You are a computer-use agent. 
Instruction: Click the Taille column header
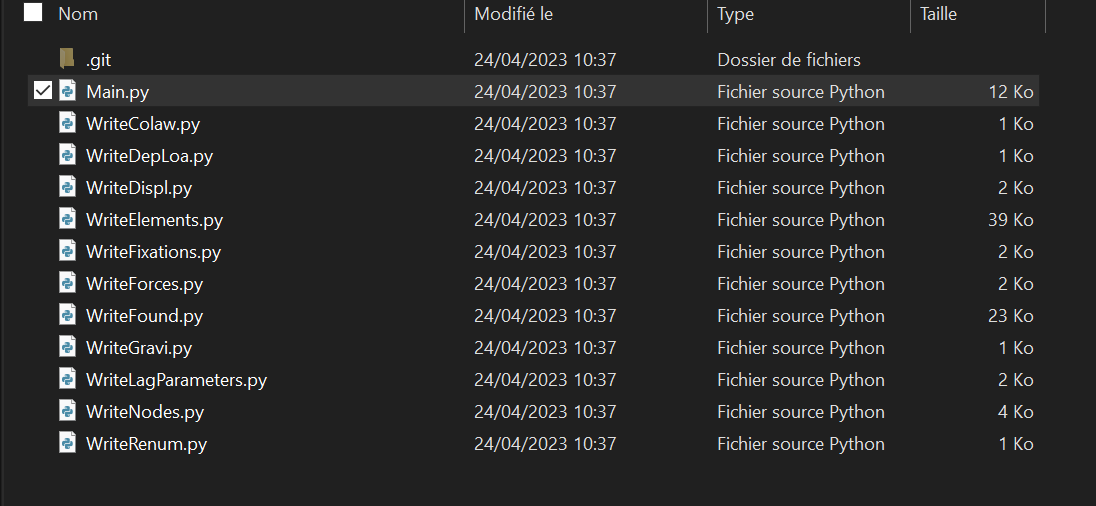(x=938, y=14)
